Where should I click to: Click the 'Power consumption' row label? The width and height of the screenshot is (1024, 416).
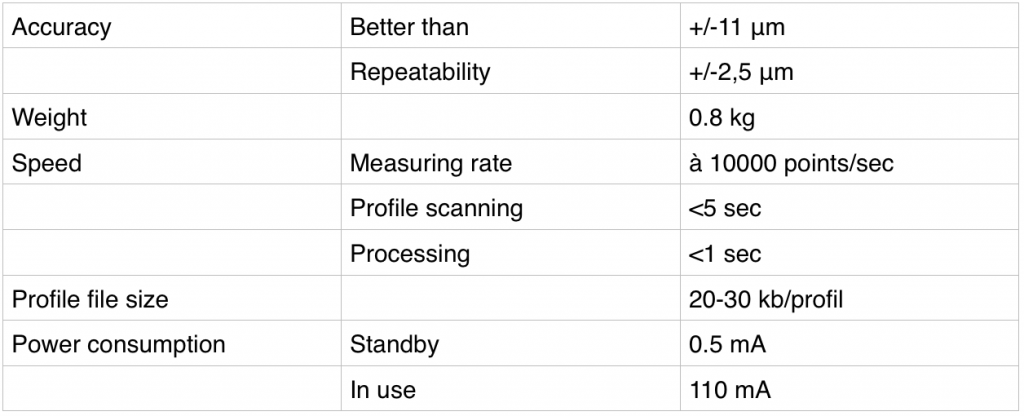118,345
